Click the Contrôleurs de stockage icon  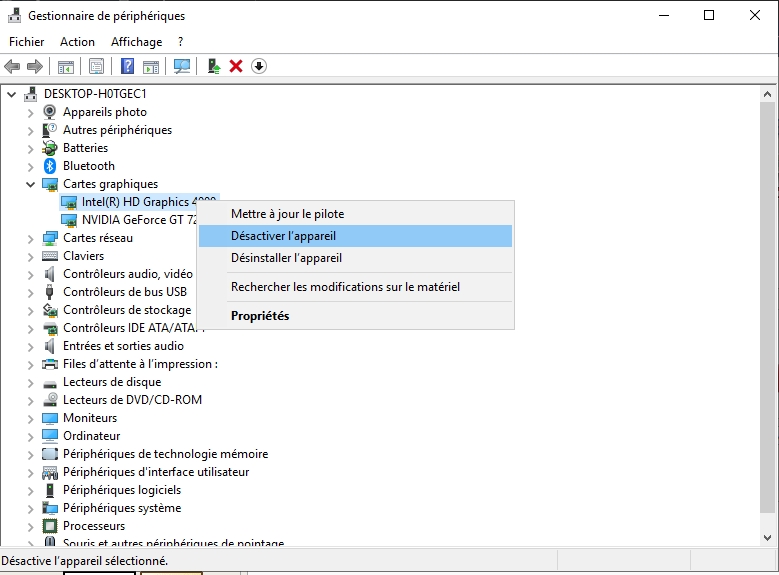[50, 310]
